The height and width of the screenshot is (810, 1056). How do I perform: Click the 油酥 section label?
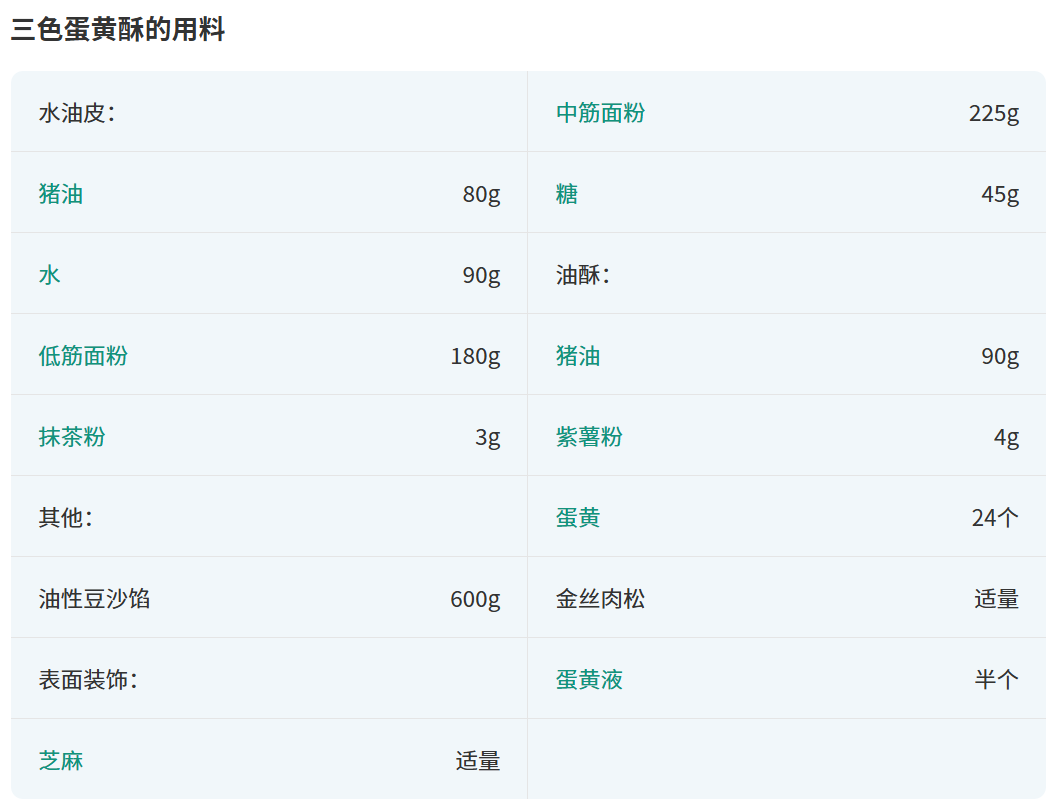[582, 275]
